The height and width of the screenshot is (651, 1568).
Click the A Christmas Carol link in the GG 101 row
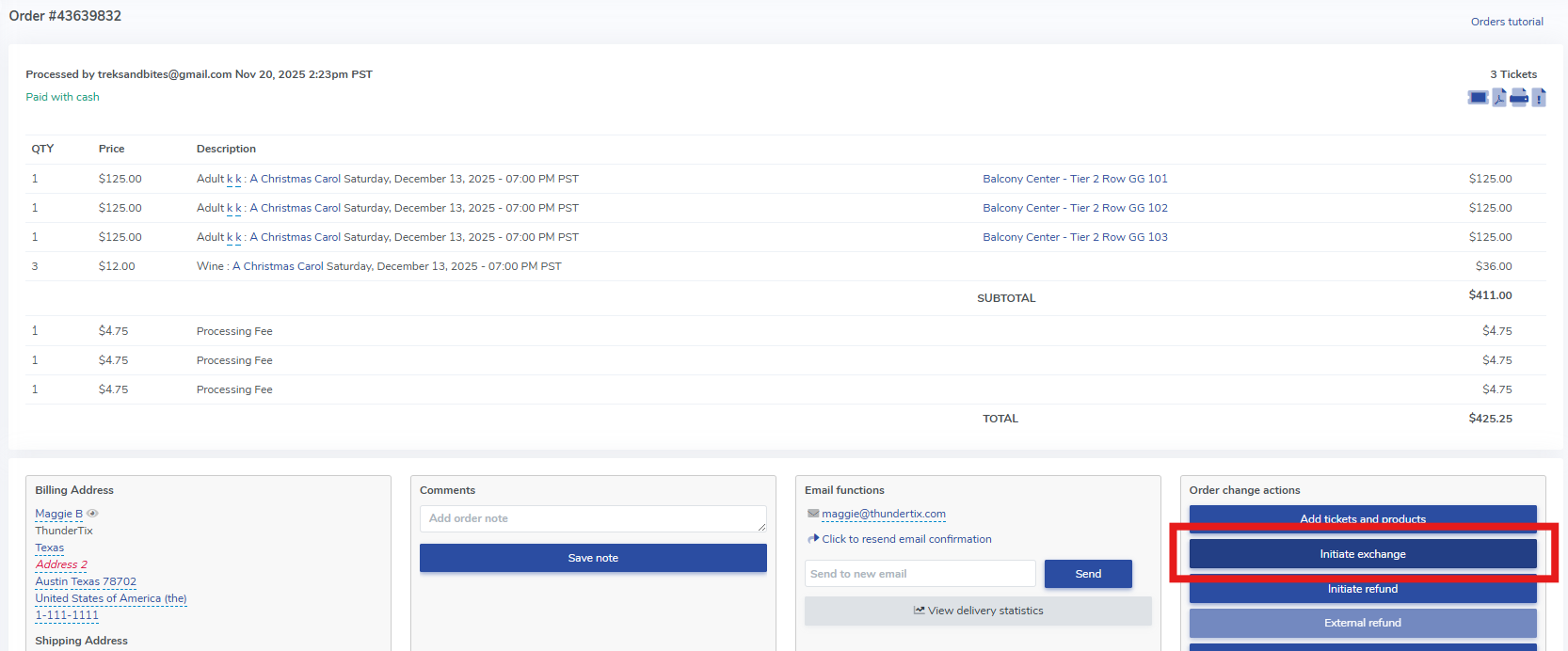296,179
